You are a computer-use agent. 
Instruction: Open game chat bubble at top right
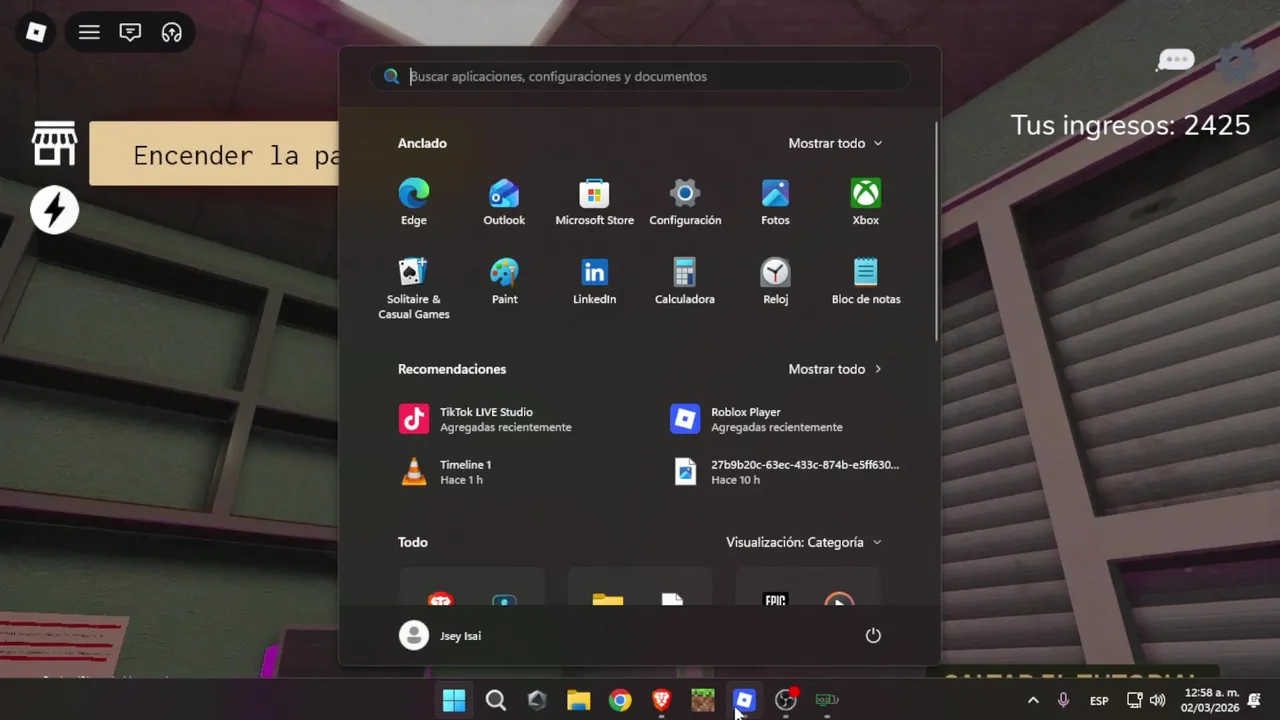point(1175,61)
